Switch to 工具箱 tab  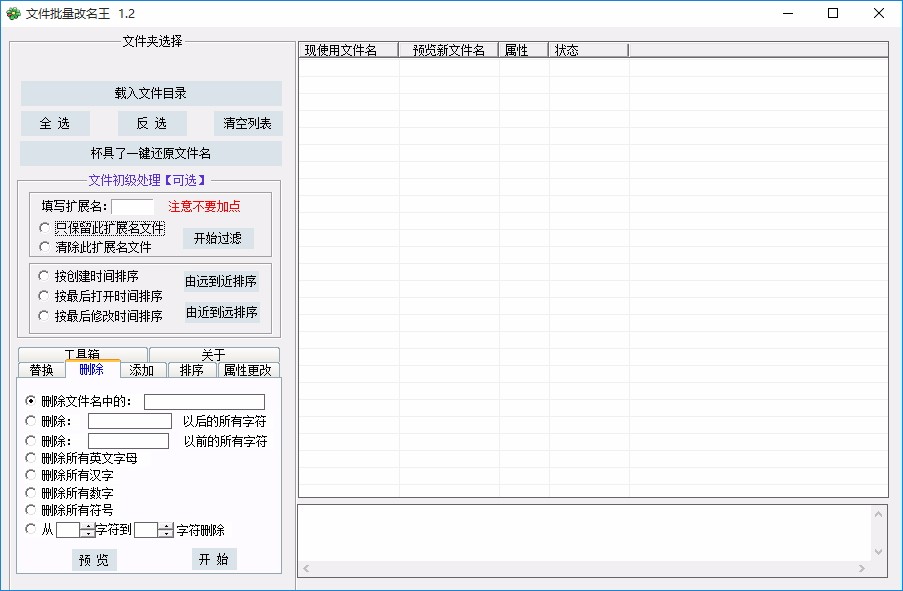[82, 354]
